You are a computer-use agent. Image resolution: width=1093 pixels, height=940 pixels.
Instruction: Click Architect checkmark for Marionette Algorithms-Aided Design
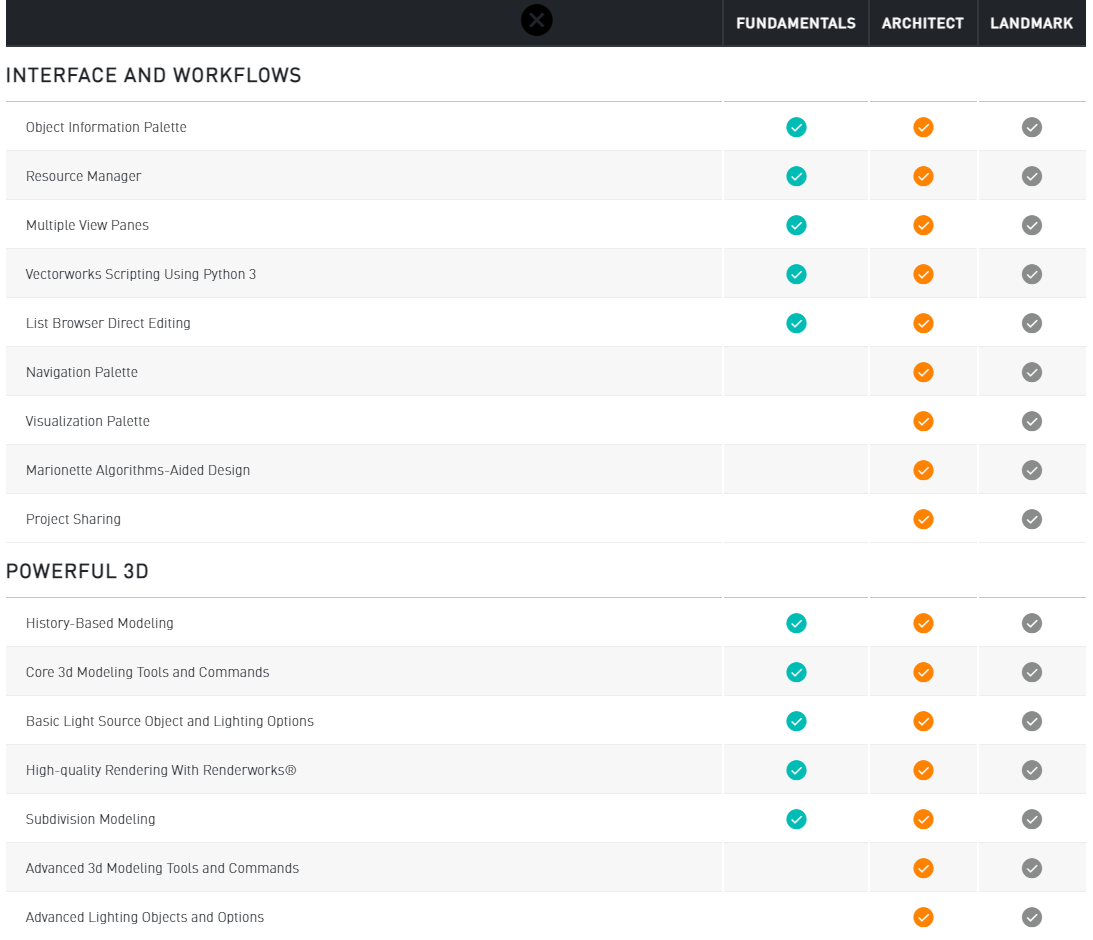(923, 470)
